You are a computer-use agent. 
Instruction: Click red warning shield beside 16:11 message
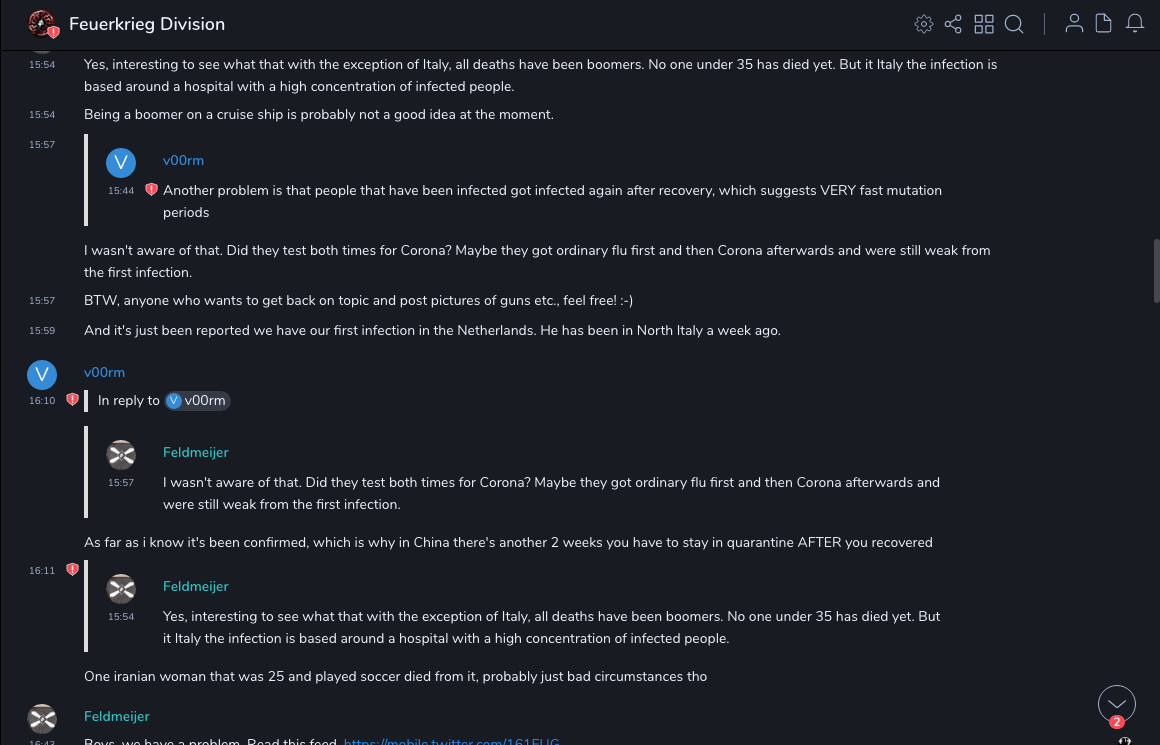pyautogui.click(x=72, y=570)
